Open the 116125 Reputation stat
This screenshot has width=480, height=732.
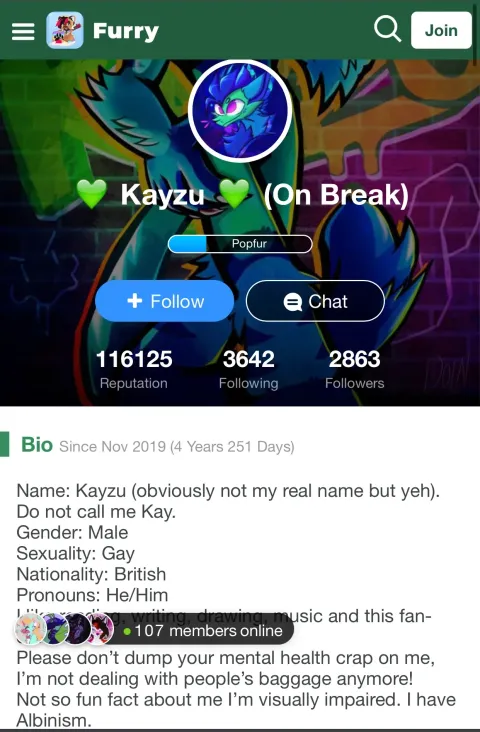point(134,369)
